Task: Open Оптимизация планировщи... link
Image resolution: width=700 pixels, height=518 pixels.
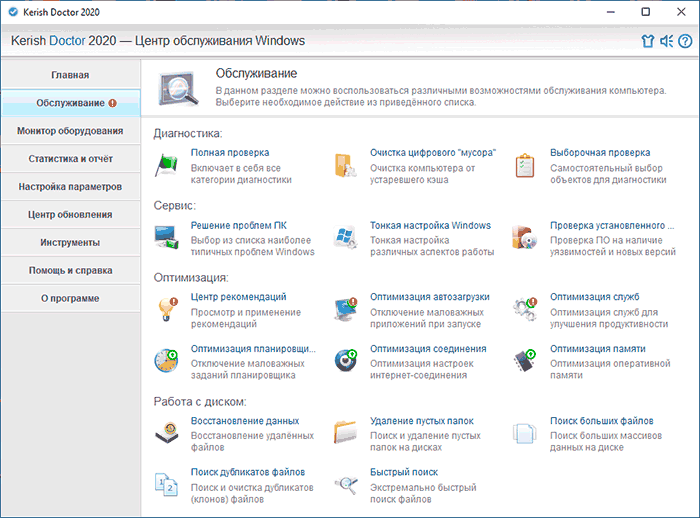Action: coord(253,349)
